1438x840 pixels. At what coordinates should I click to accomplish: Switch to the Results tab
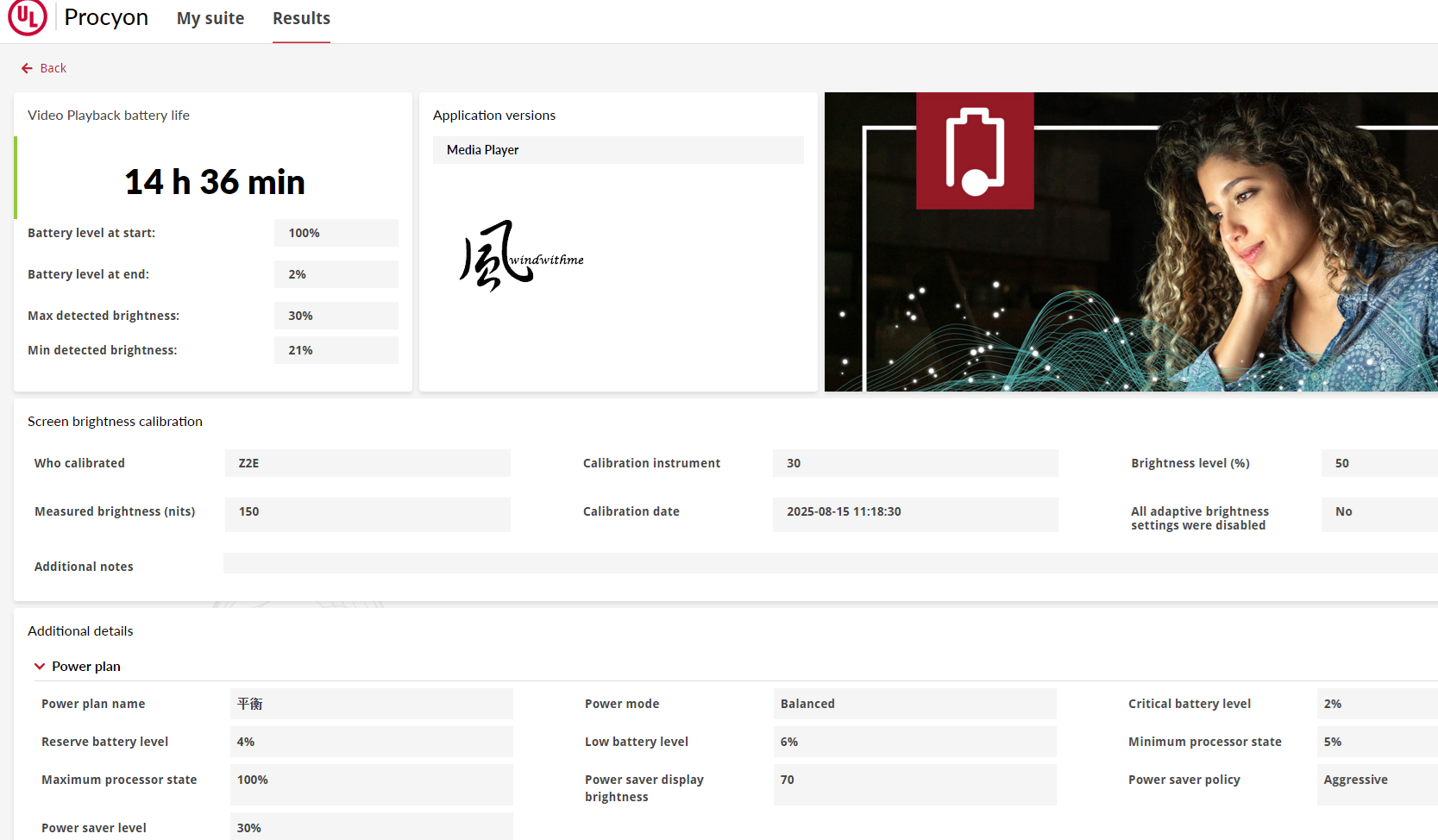pos(301,18)
